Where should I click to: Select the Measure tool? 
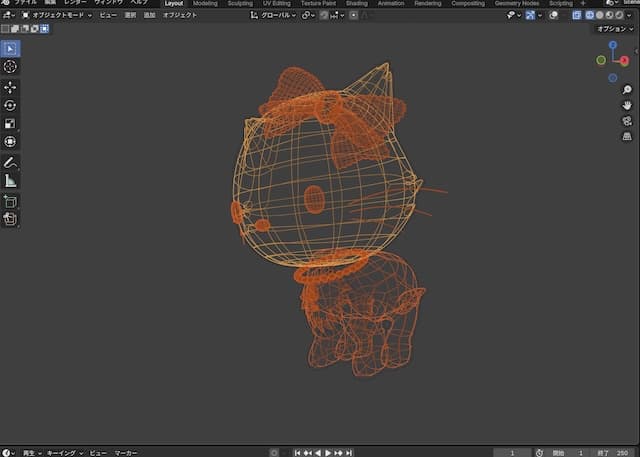11,181
